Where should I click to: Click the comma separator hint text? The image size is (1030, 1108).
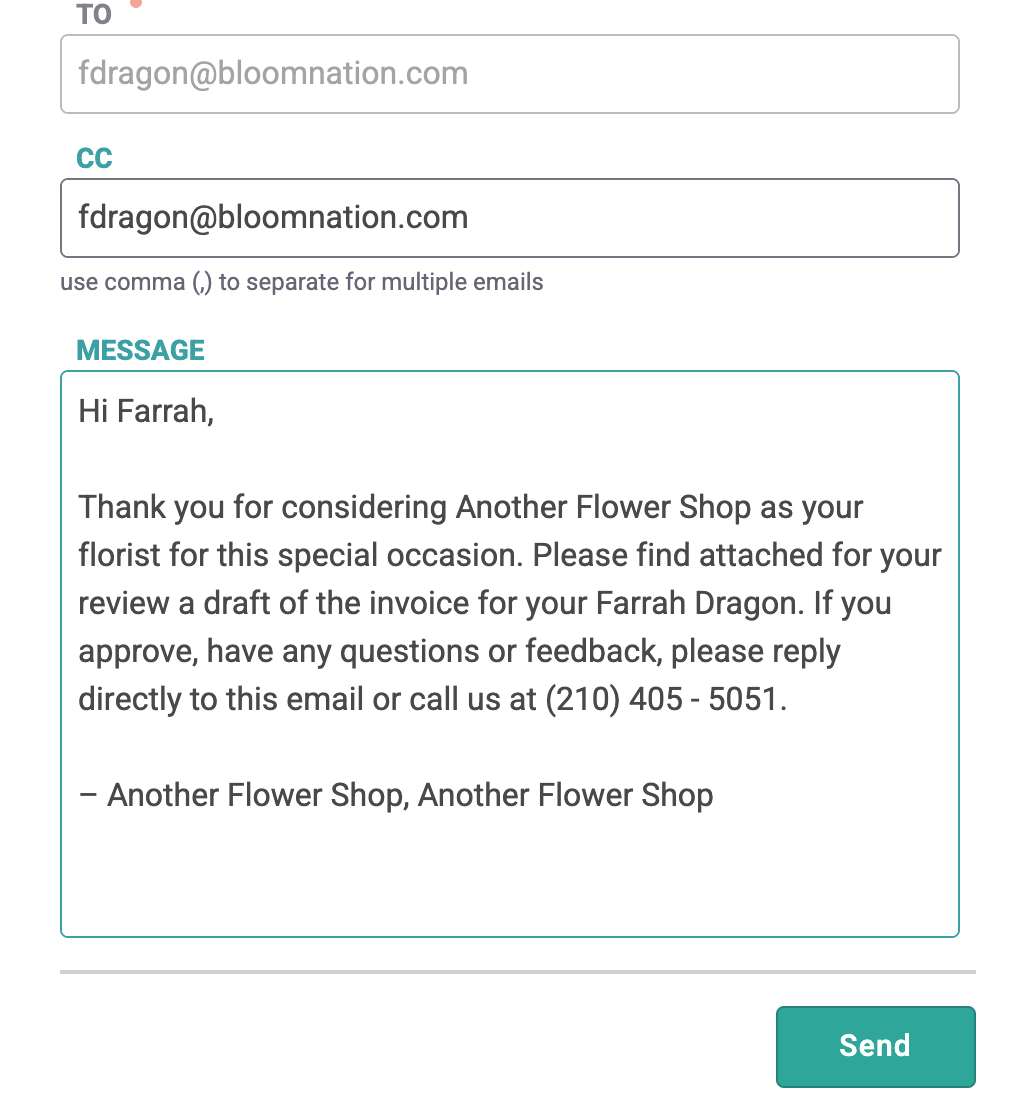302,282
